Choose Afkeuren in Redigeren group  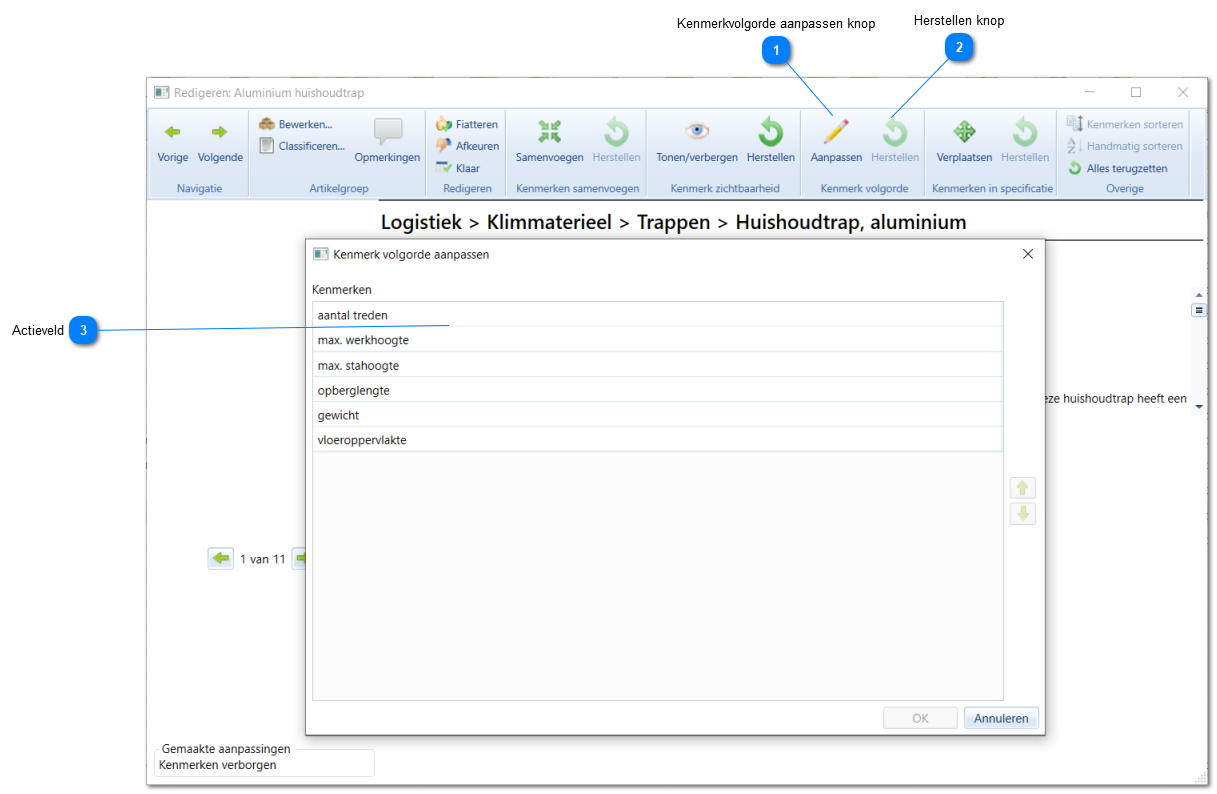coord(467,146)
